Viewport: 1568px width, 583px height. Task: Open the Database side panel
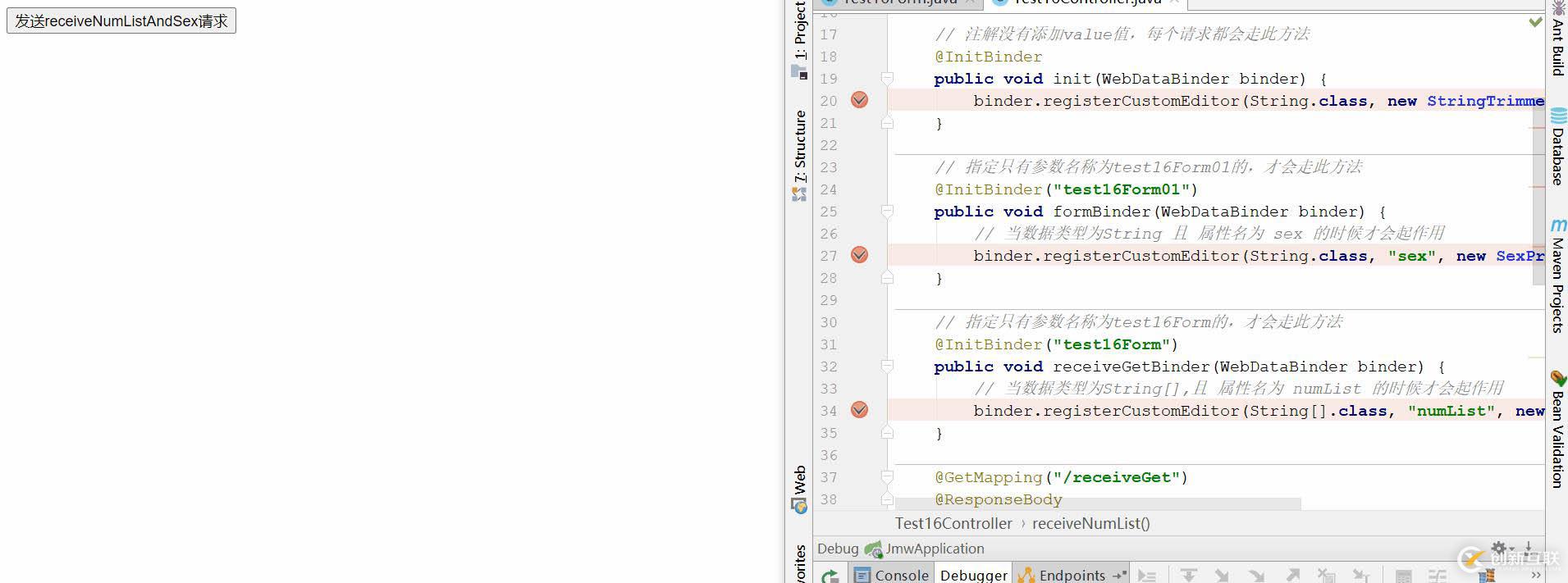point(1557,156)
